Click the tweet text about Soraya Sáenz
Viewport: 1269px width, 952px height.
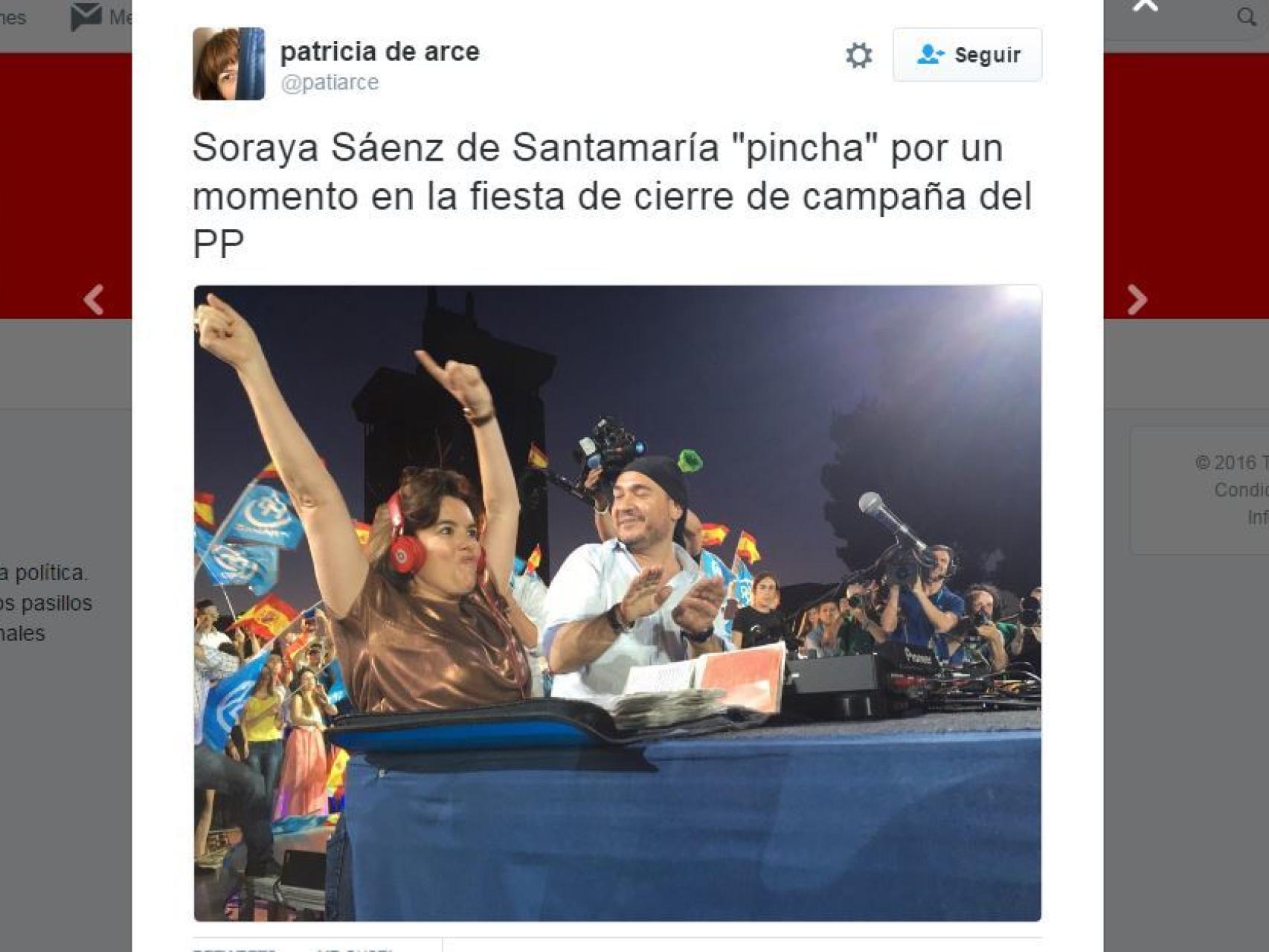(612, 196)
